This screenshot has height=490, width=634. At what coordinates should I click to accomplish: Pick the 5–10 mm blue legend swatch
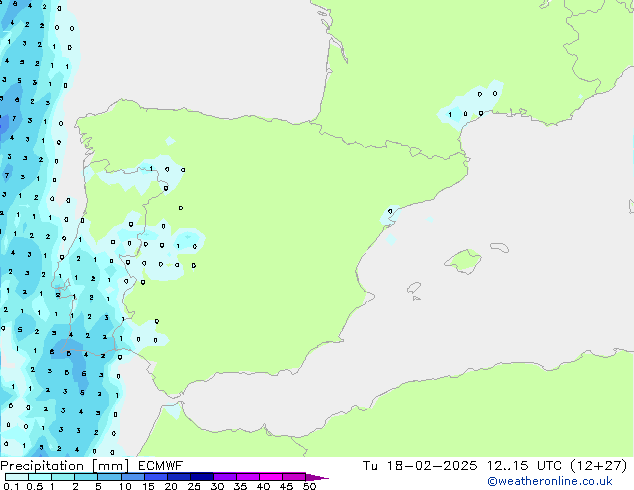click(x=109, y=477)
